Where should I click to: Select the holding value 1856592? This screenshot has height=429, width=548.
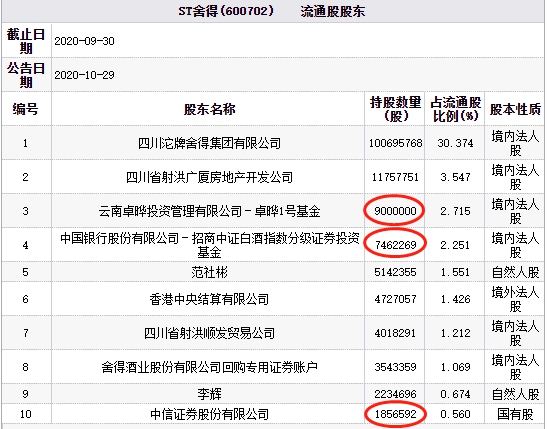[x=395, y=414]
